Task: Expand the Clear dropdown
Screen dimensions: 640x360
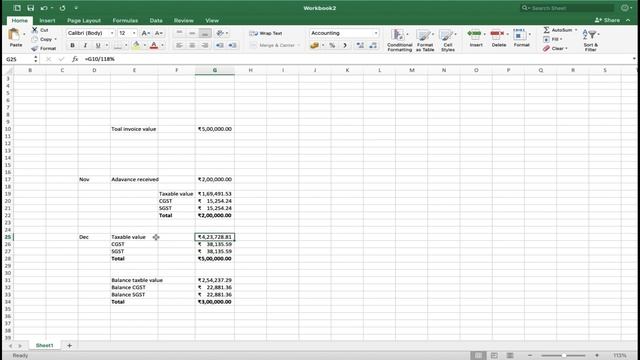Action: coord(567,49)
